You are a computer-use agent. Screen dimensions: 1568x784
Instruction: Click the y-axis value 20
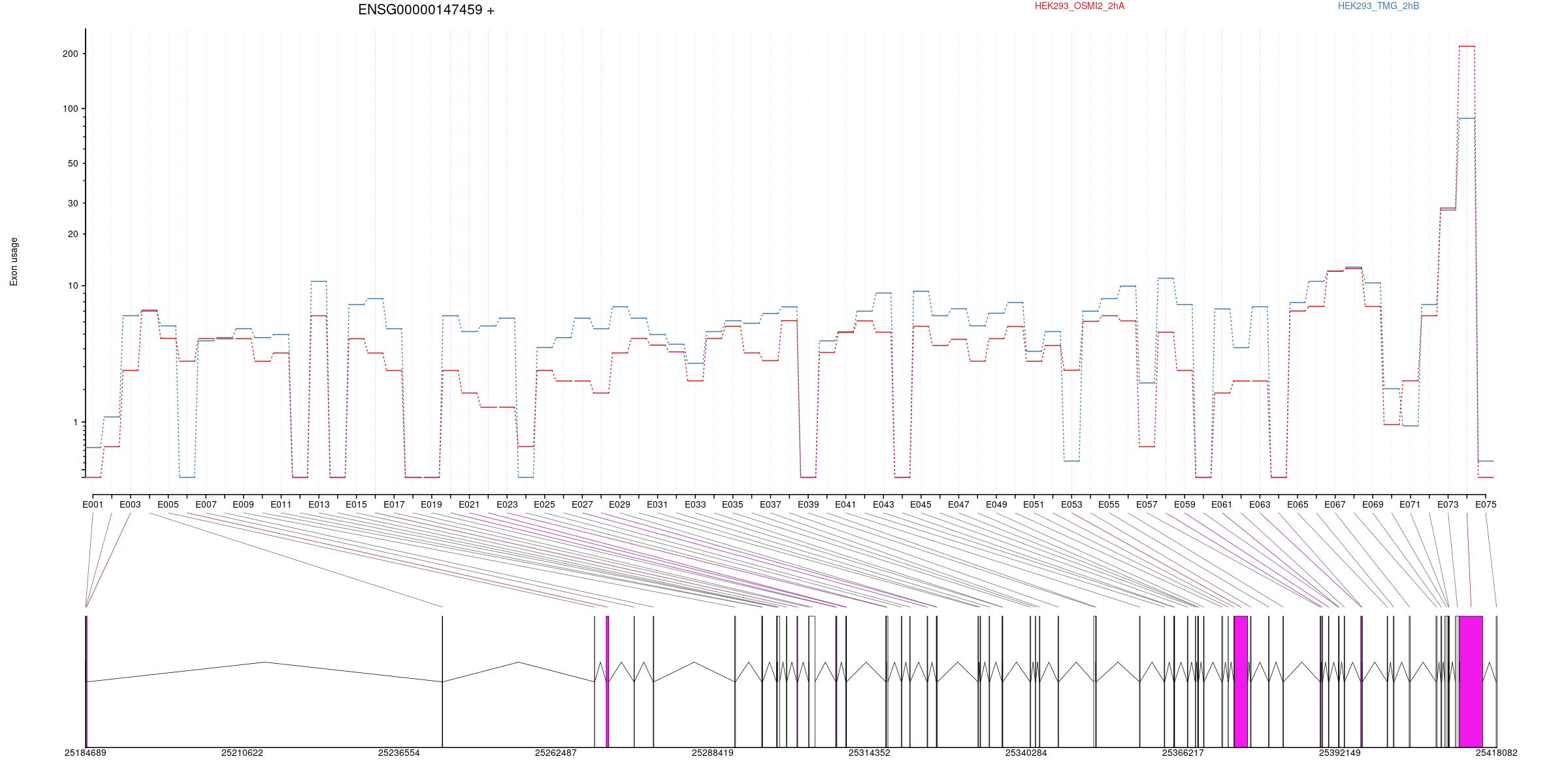pyautogui.click(x=73, y=234)
